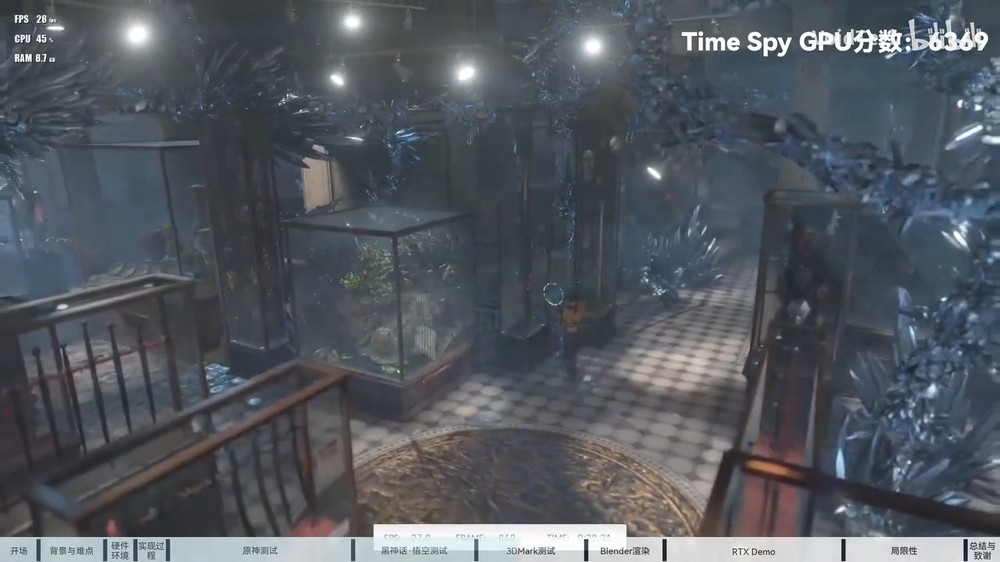The image size is (1000, 562).
Task: Select the 实现过程 chapter segment
Action: pos(151,551)
